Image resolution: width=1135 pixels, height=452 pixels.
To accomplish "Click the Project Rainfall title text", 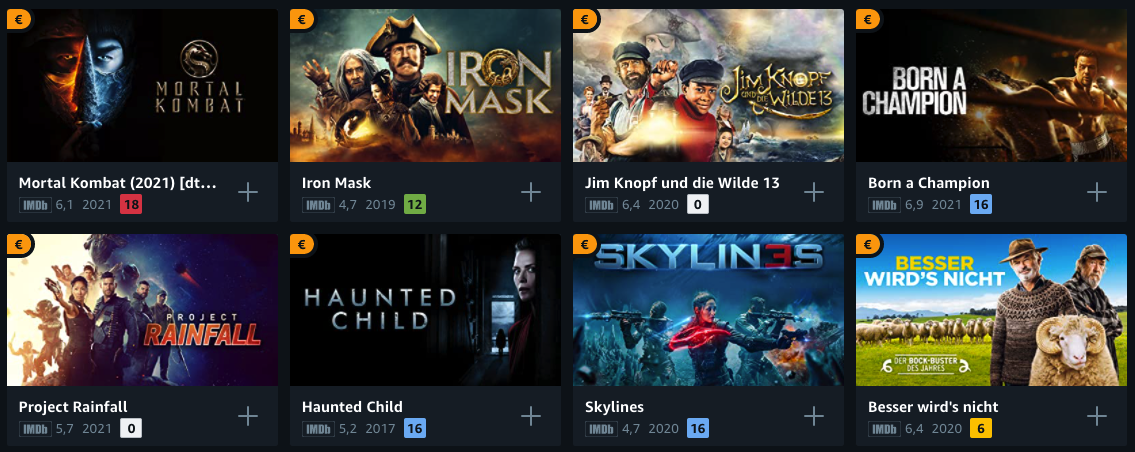I will click(x=73, y=407).
